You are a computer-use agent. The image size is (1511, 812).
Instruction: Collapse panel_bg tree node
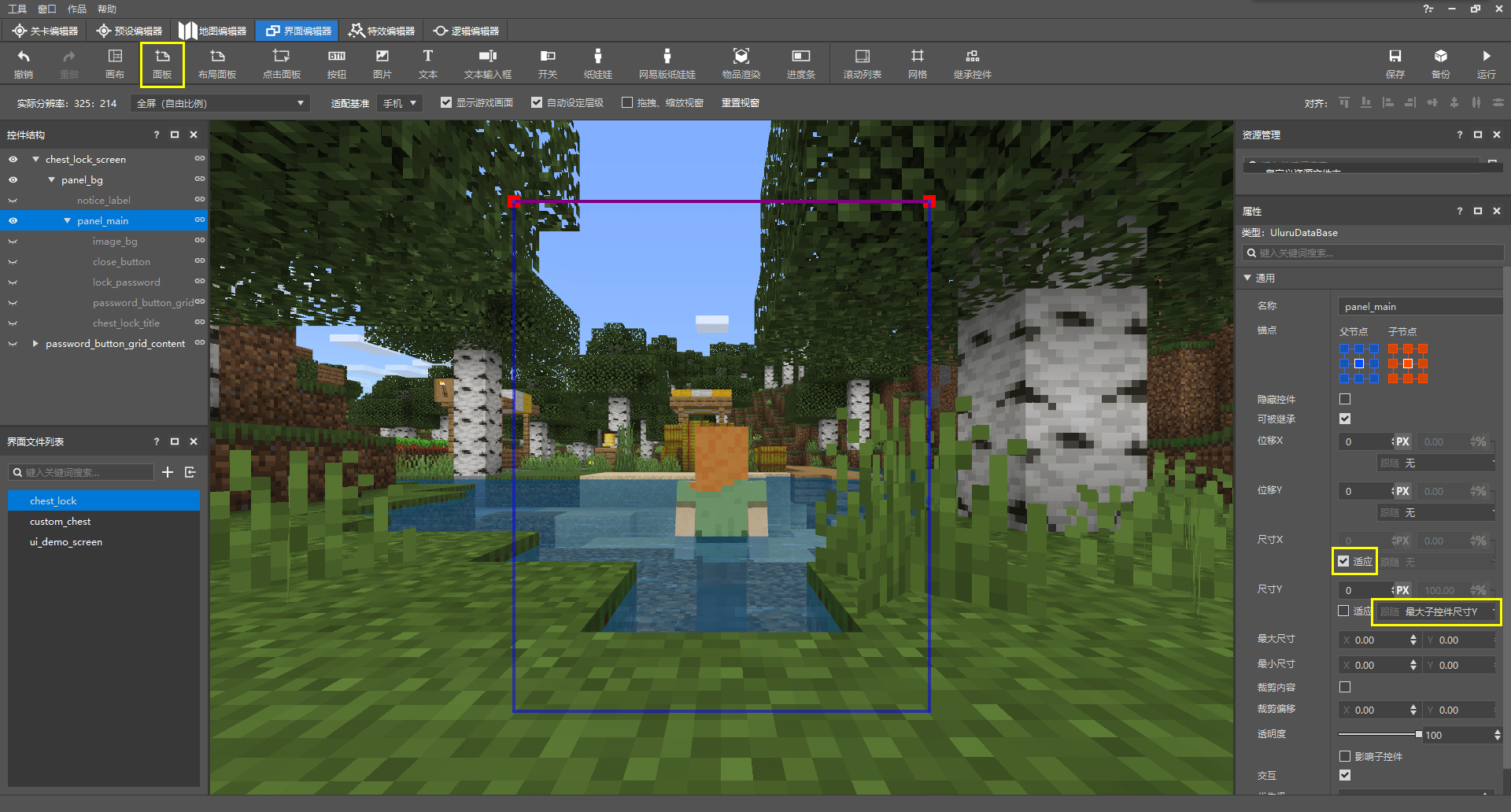click(51, 179)
